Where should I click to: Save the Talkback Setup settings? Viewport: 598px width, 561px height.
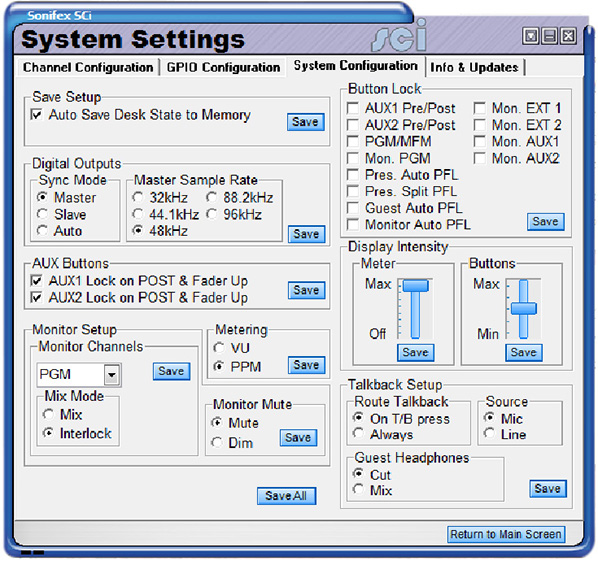click(x=548, y=489)
